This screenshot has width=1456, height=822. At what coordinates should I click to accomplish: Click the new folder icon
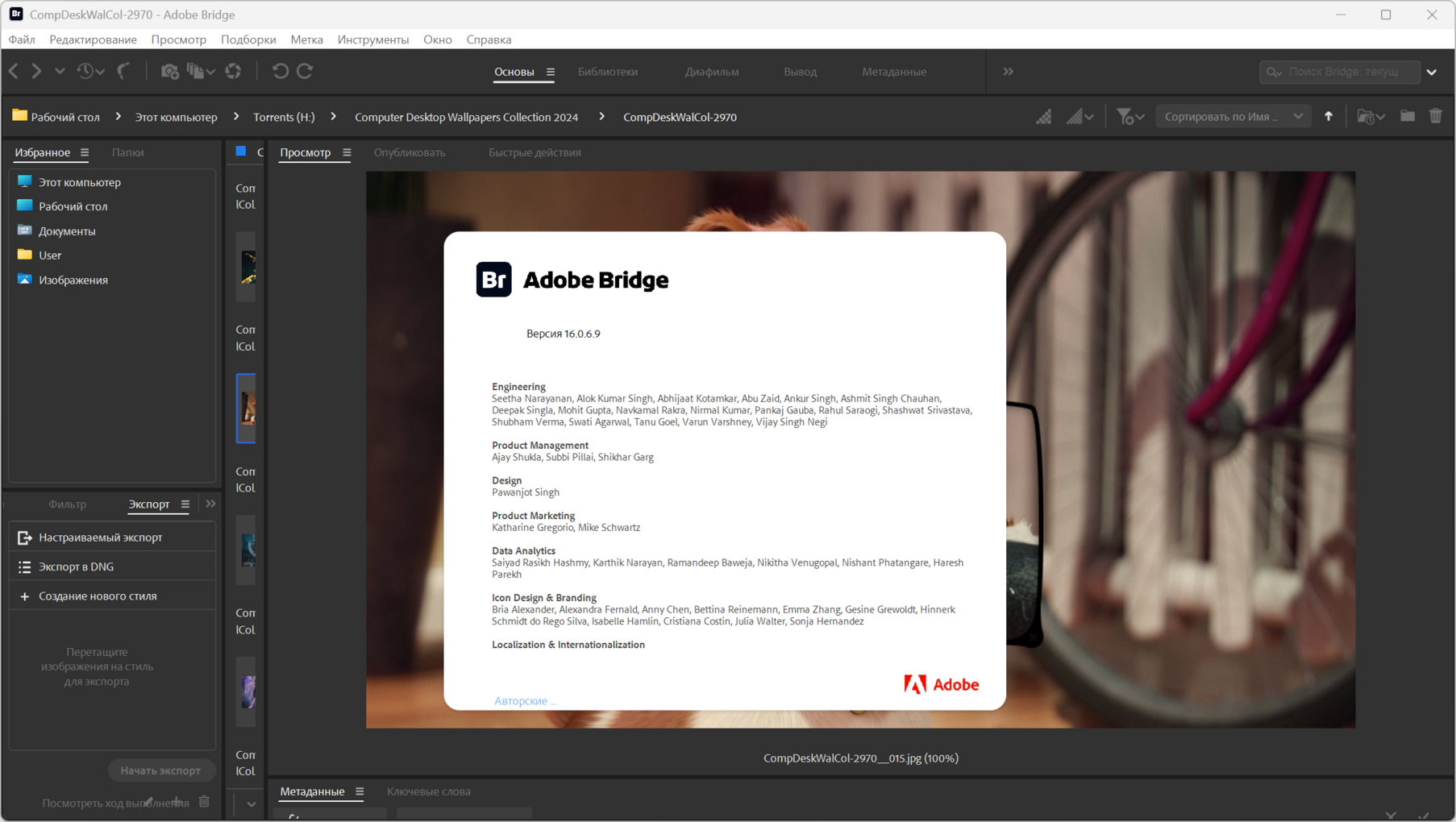[1408, 116]
